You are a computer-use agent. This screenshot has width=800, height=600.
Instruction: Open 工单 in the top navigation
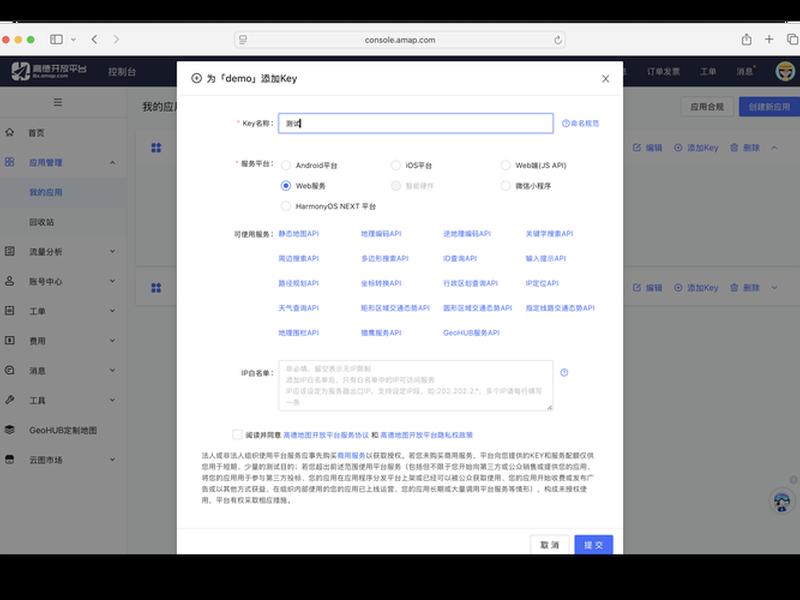[707, 71]
